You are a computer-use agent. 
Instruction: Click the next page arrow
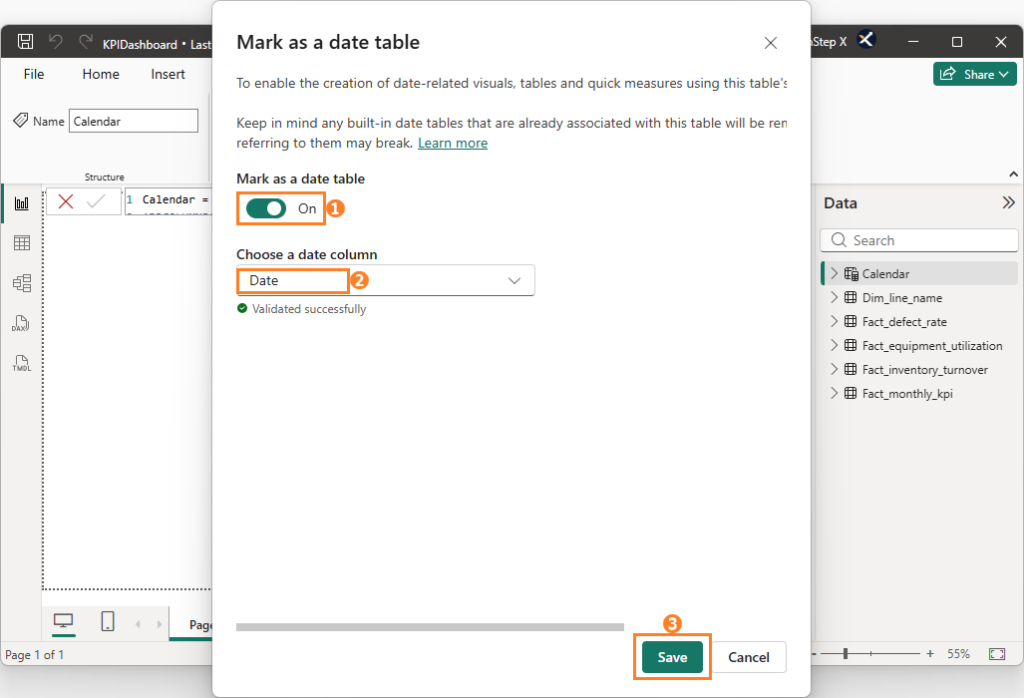coord(159,624)
